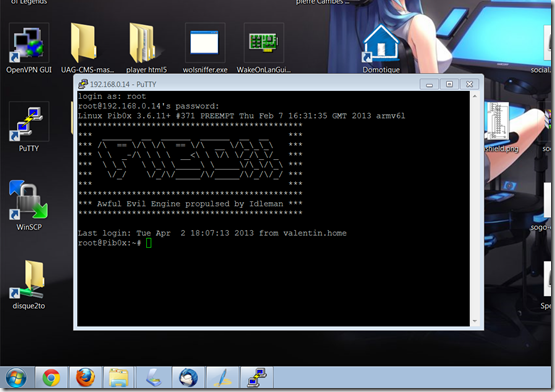
Task: Open the PuTTY window system menu icon
Action: 83,84
